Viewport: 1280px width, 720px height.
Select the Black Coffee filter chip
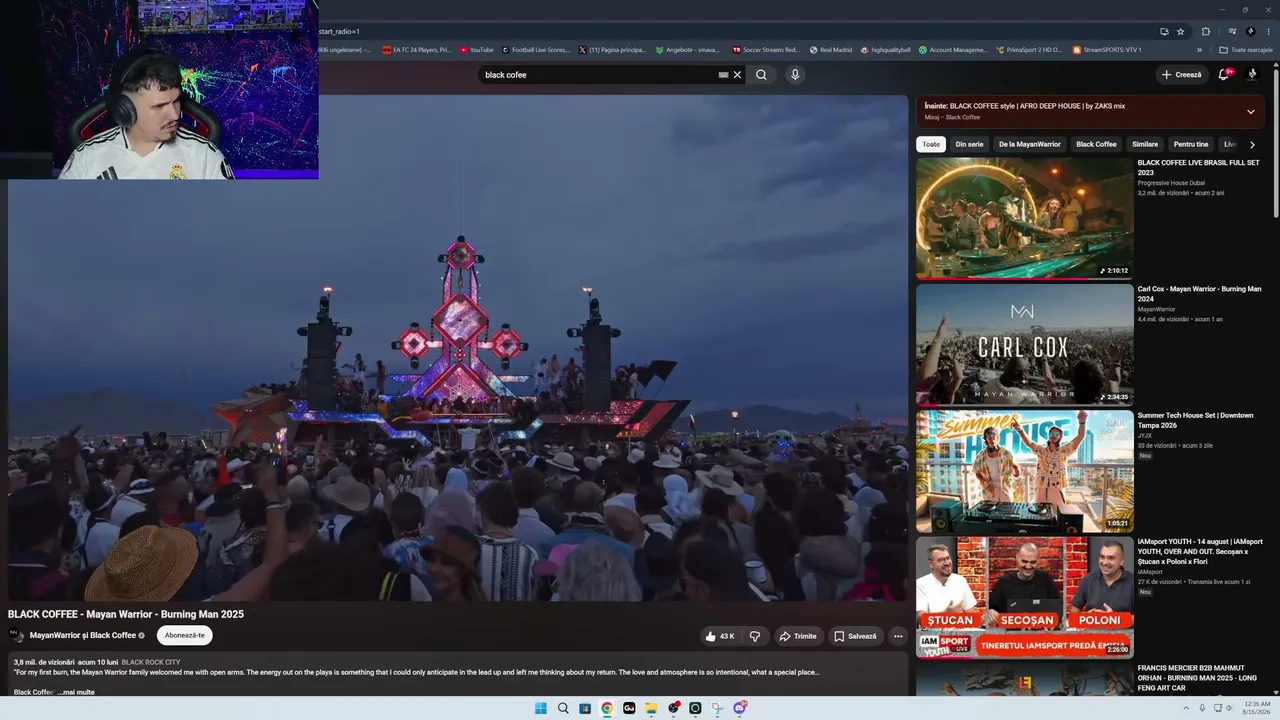click(1096, 144)
